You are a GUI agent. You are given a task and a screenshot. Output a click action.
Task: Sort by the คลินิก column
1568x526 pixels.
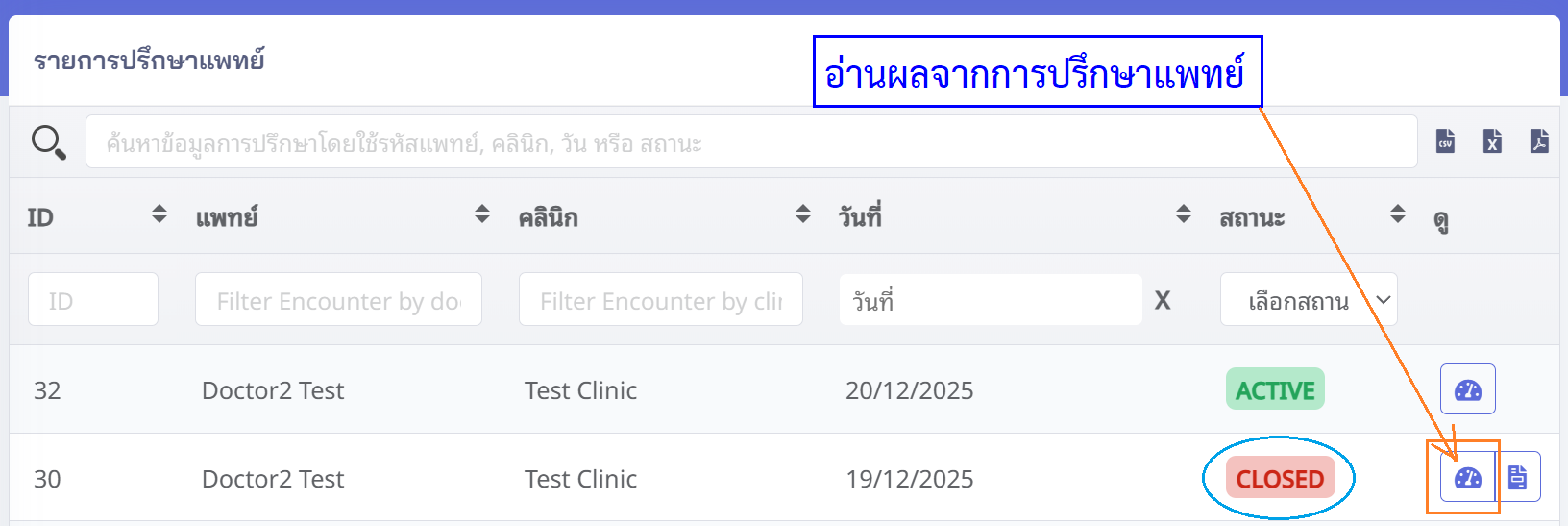coord(803,214)
